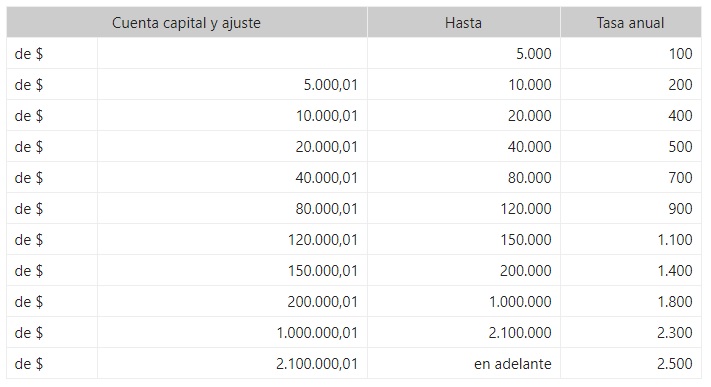Click the cell showing 200.000,01
This screenshot has width=711, height=387.
[232, 301]
